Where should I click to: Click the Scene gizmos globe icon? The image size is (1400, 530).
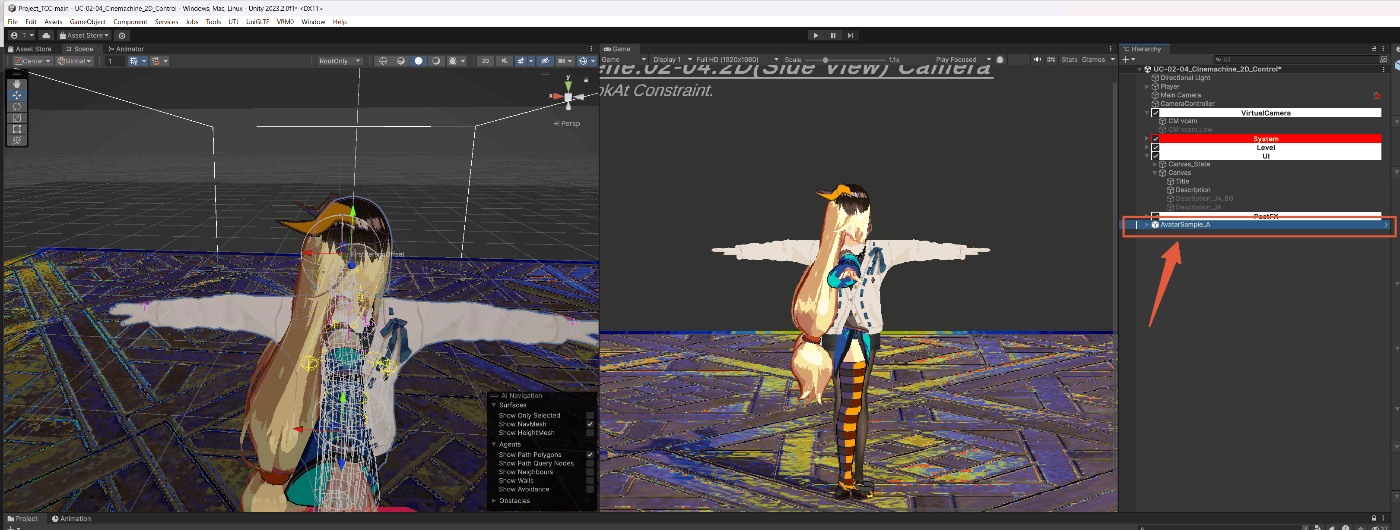583,61
